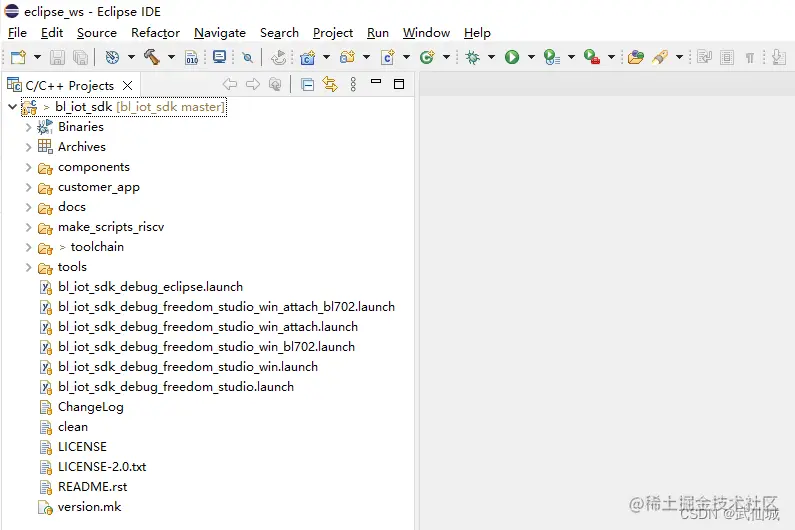
Task: Open the Projects View Menu (three dots)
Action: click(353, 84)
